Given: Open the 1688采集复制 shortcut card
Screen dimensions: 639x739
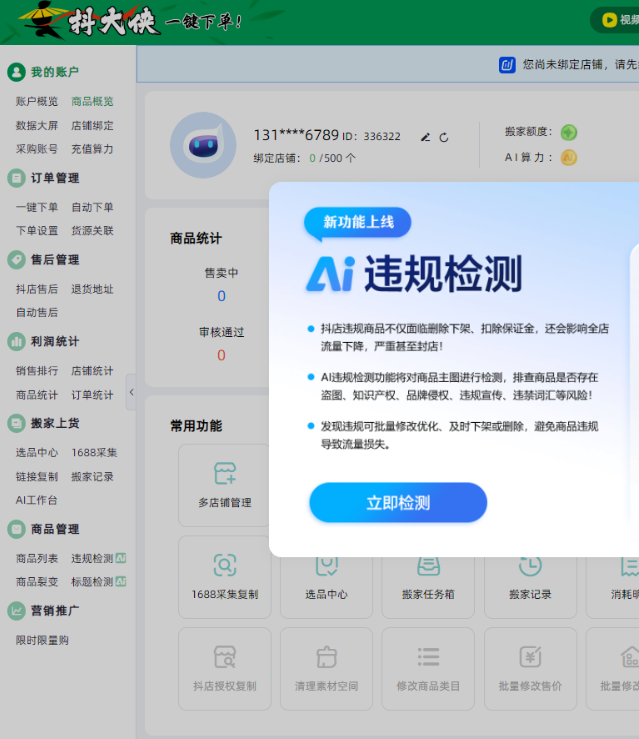Looking at the screenshot, I should click(x=225, y=577).
